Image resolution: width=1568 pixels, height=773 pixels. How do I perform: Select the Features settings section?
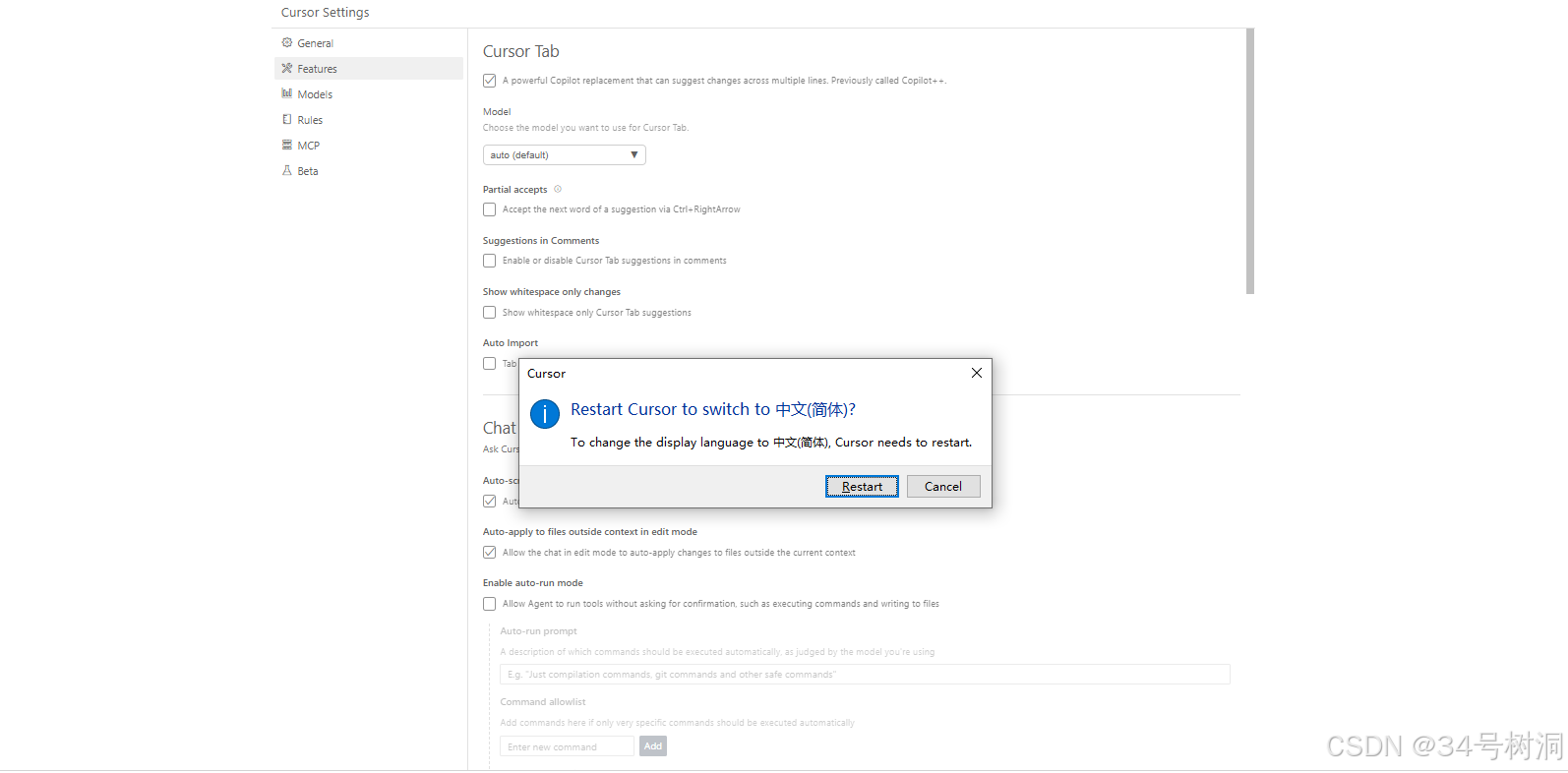pyautogui.click(x=369, y=69)
